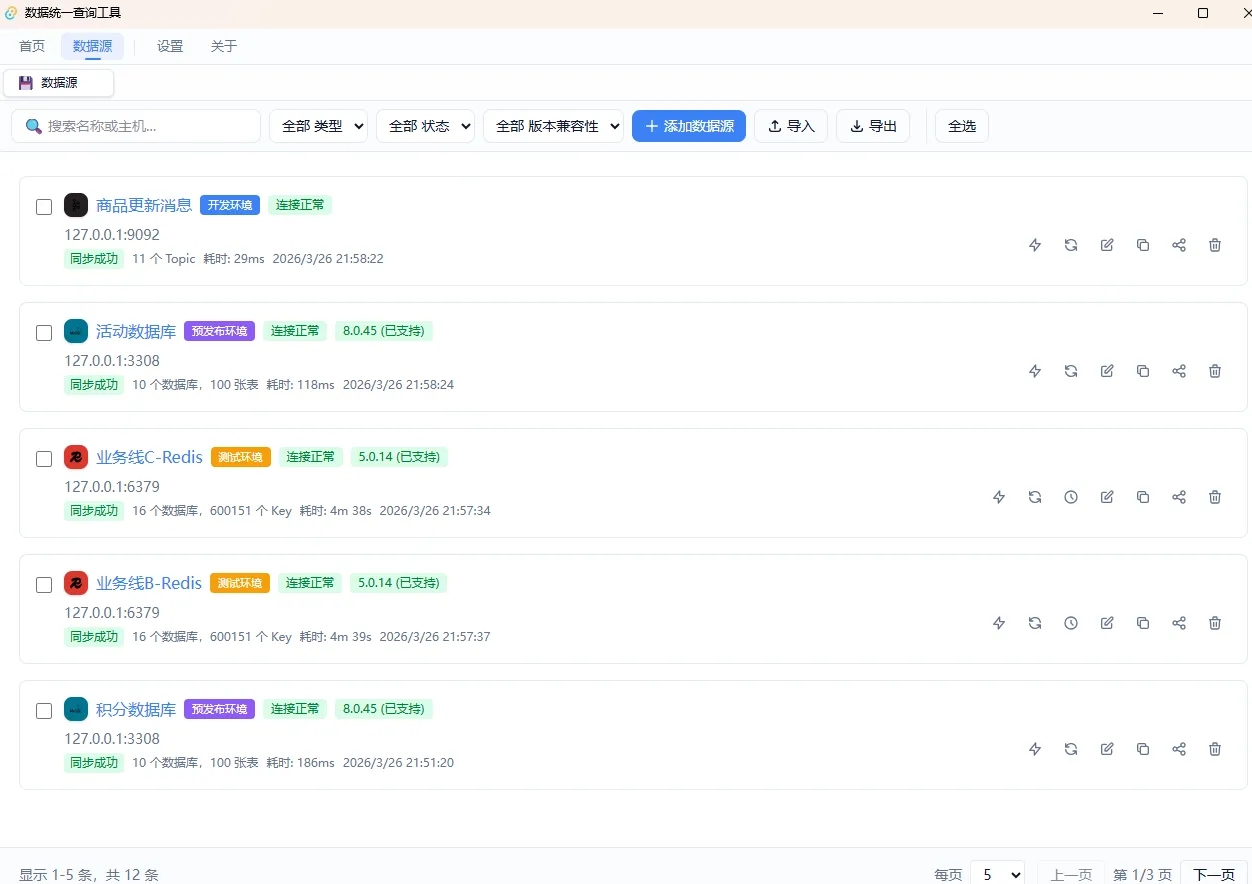Open the 版本兼容性 filter control
Viewport: 1252px width, 884px height.
(553, 126)
